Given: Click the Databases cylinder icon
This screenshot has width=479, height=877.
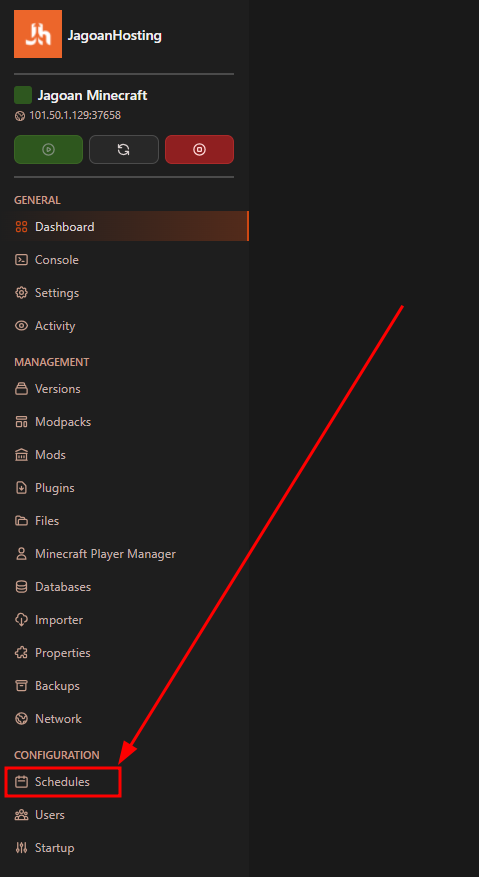Looking at the screenshot, I should tap(21, 587).
